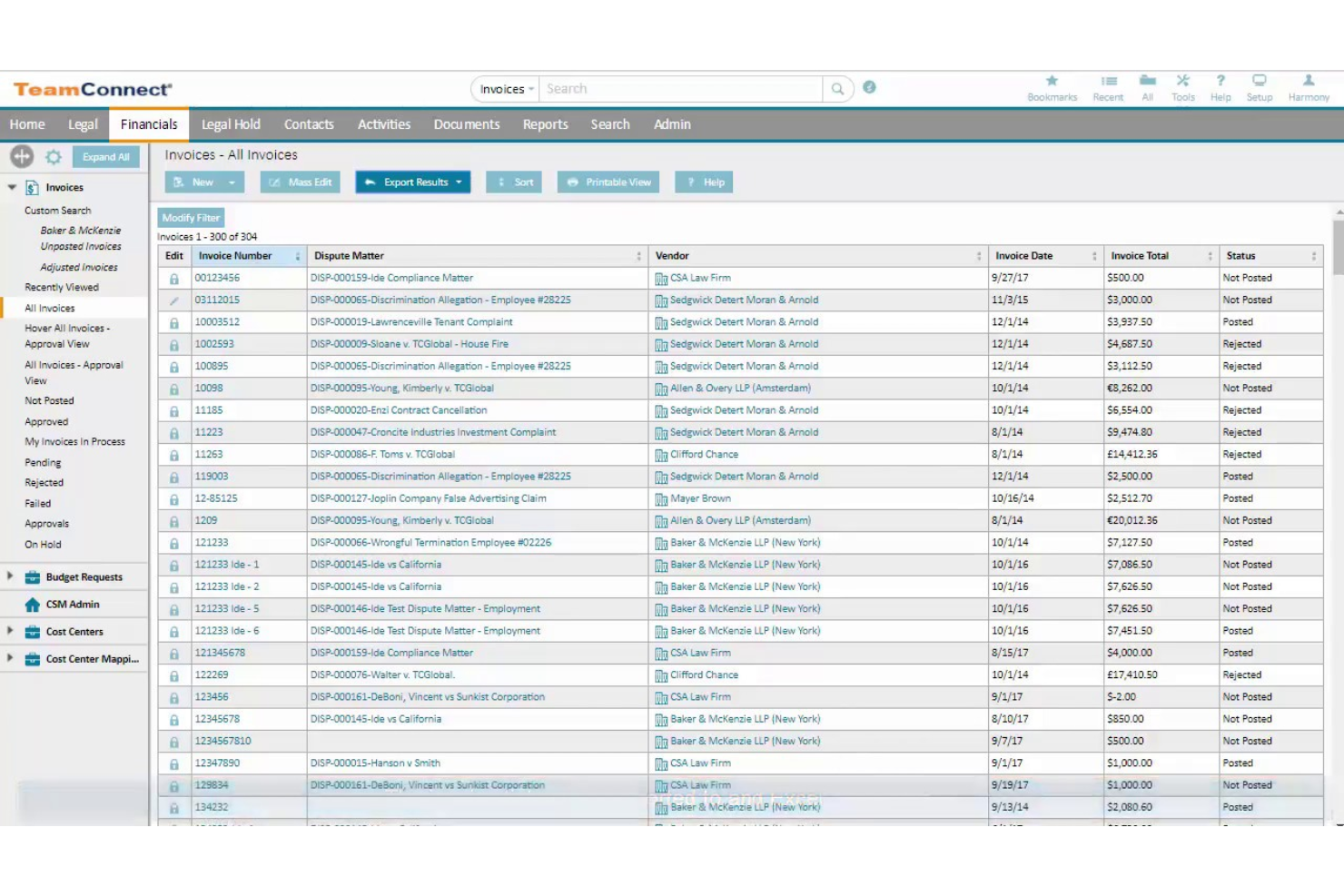Click the Invoices document icon in sidebar

[32, 188]
